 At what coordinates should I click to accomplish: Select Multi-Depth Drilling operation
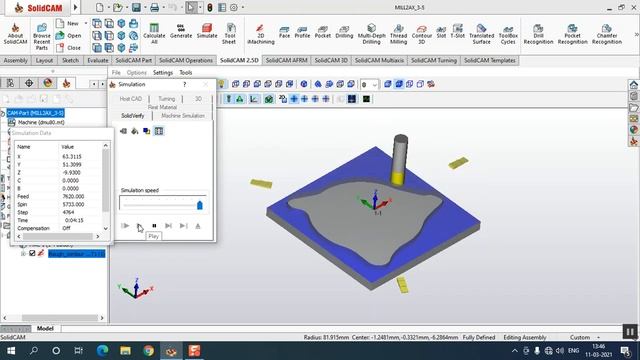(x=371, y=34)
